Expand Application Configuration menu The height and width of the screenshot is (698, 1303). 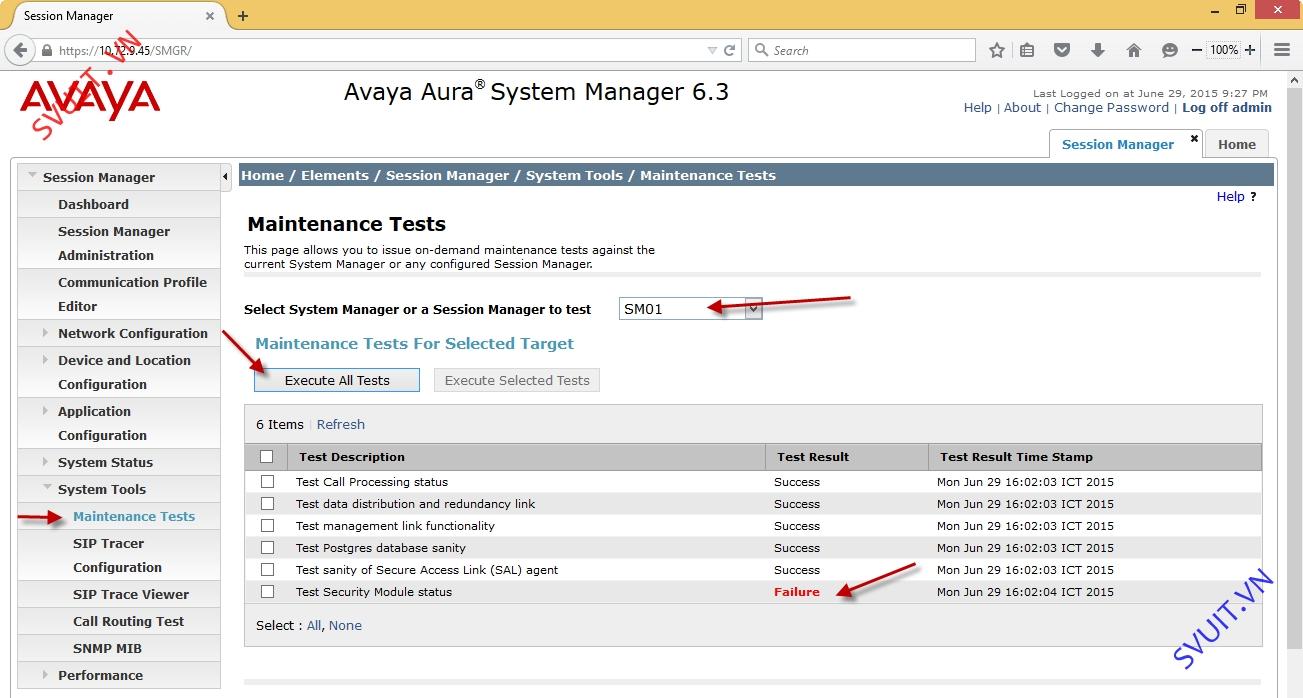[x=46, y=411]
